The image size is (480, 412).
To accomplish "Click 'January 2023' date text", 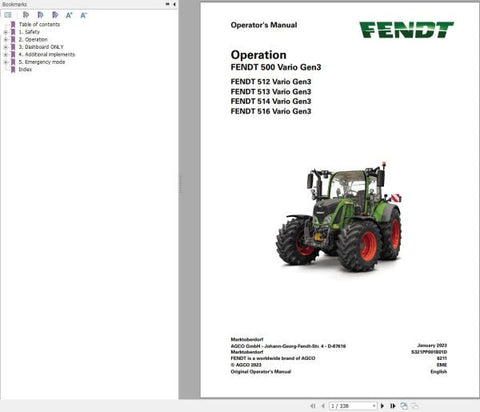I will [x=432, y=345].
